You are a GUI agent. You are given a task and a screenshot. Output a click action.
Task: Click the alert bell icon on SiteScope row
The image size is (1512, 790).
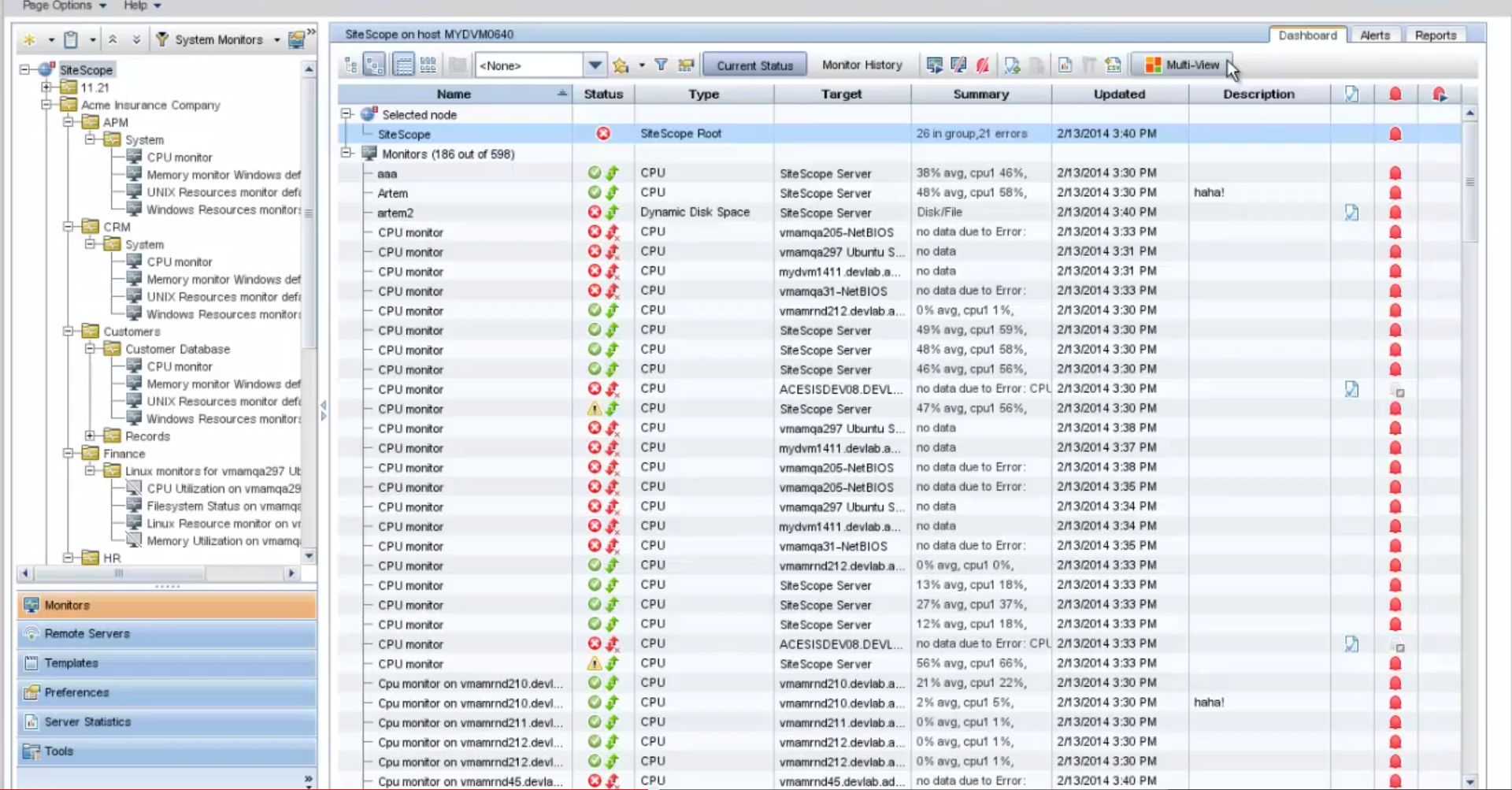tap(1395, 134)
